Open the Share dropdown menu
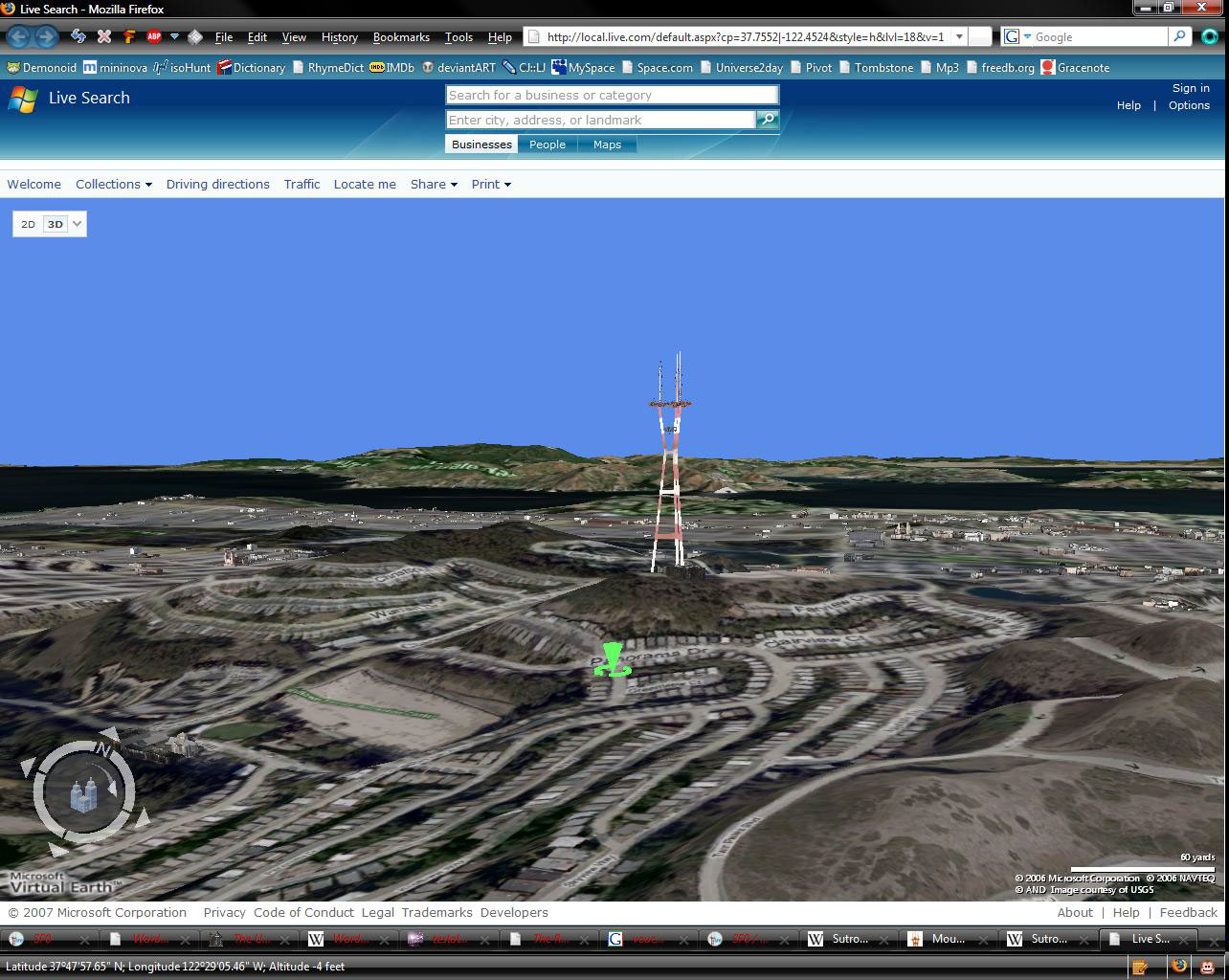Screen dimensions: 1229x980 (433, 184)
